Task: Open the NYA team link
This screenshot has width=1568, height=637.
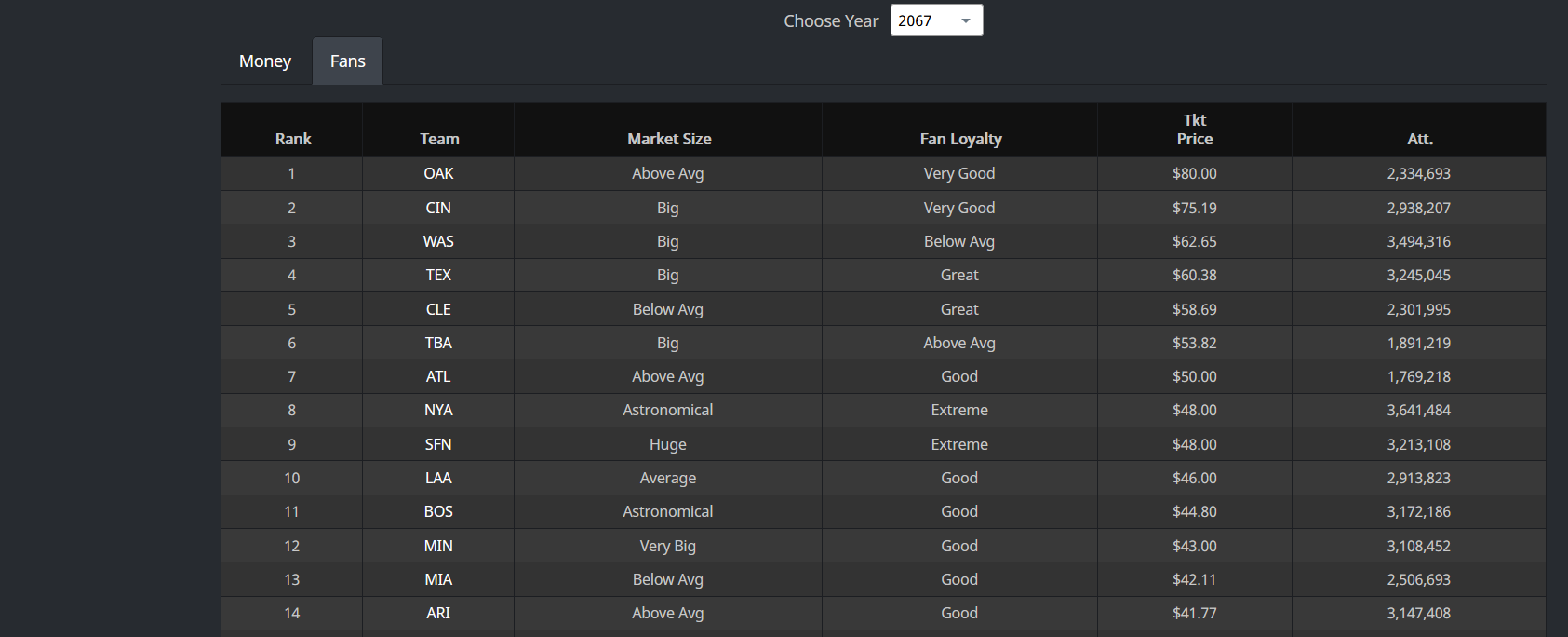Action: (438, 411)
